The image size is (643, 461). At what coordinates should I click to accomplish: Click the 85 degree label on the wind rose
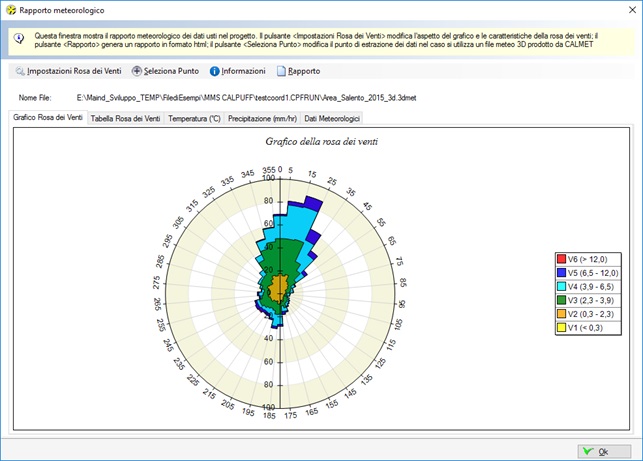(x=403, y=283)
